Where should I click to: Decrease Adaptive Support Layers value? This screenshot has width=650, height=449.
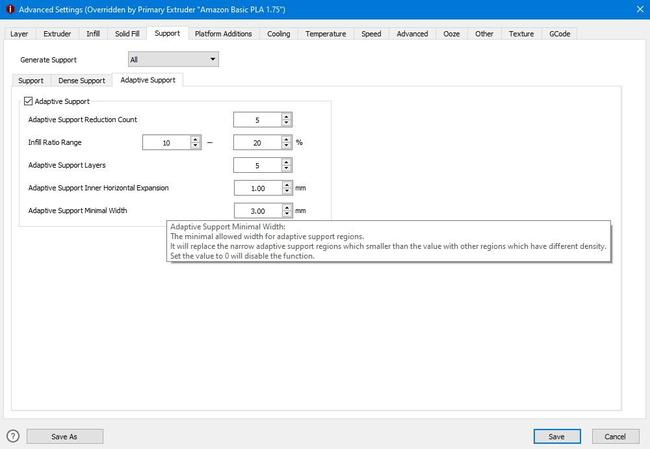(x=287, y=169)
